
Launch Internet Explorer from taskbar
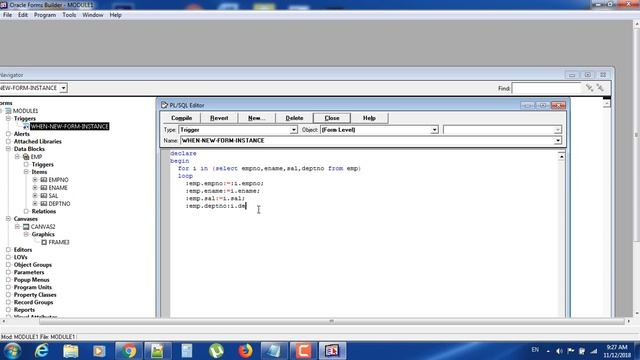42,351
